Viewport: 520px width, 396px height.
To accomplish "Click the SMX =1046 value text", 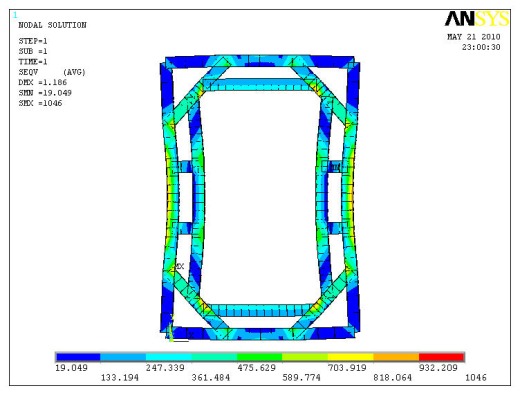I will pyautogui.click(x=40, y=103).
